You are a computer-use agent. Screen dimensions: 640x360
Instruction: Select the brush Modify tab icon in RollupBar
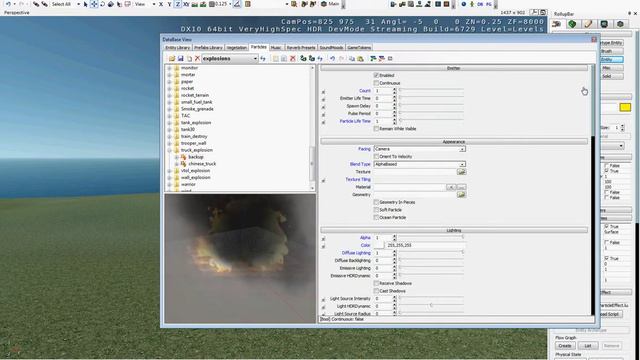click(x=588, y=24)
